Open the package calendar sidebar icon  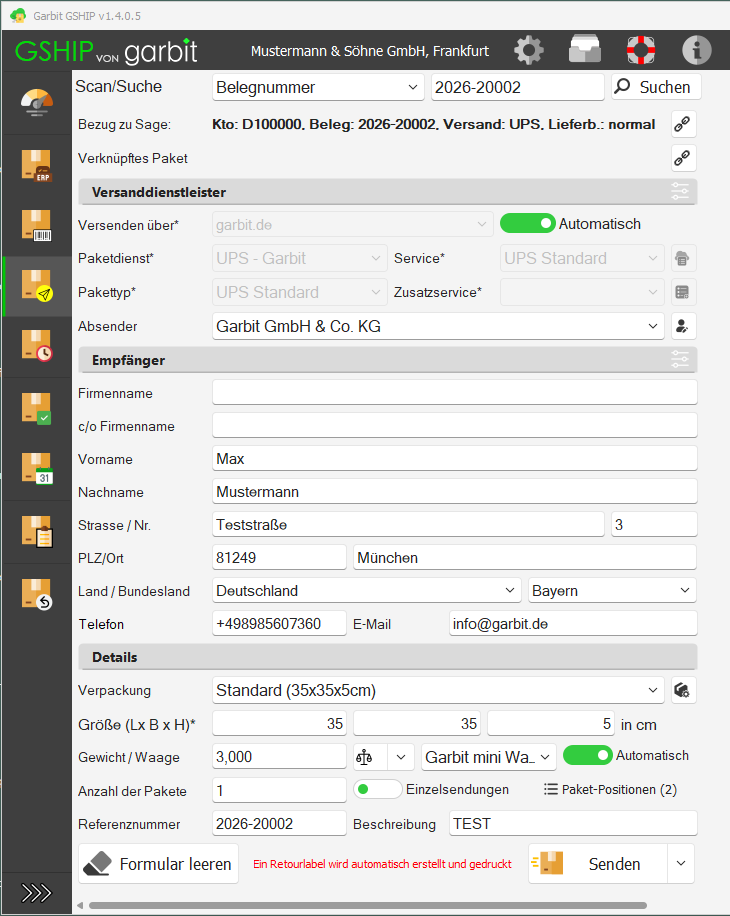tap(37, 469)
